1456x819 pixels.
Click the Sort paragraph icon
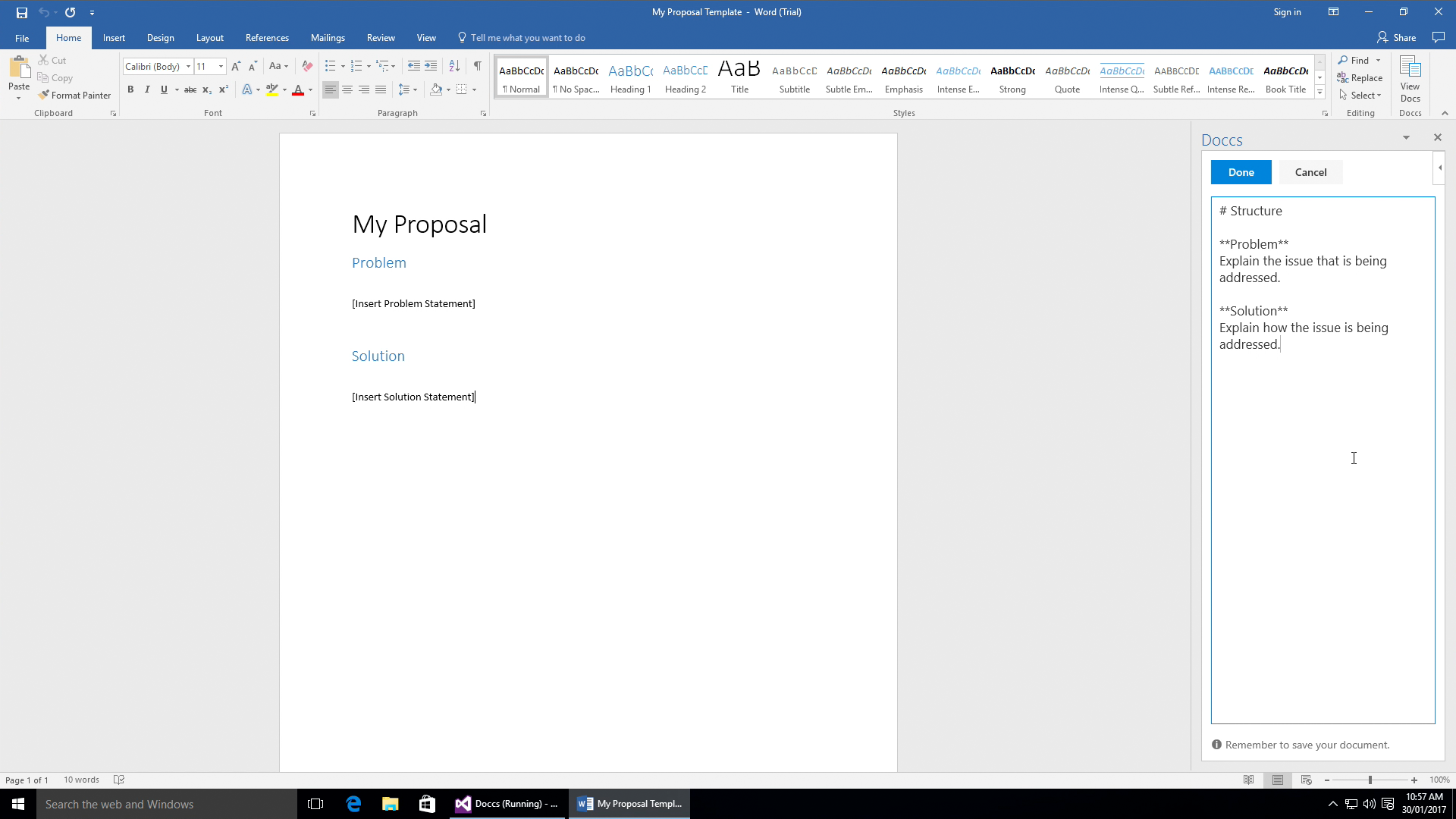(454, 66)
